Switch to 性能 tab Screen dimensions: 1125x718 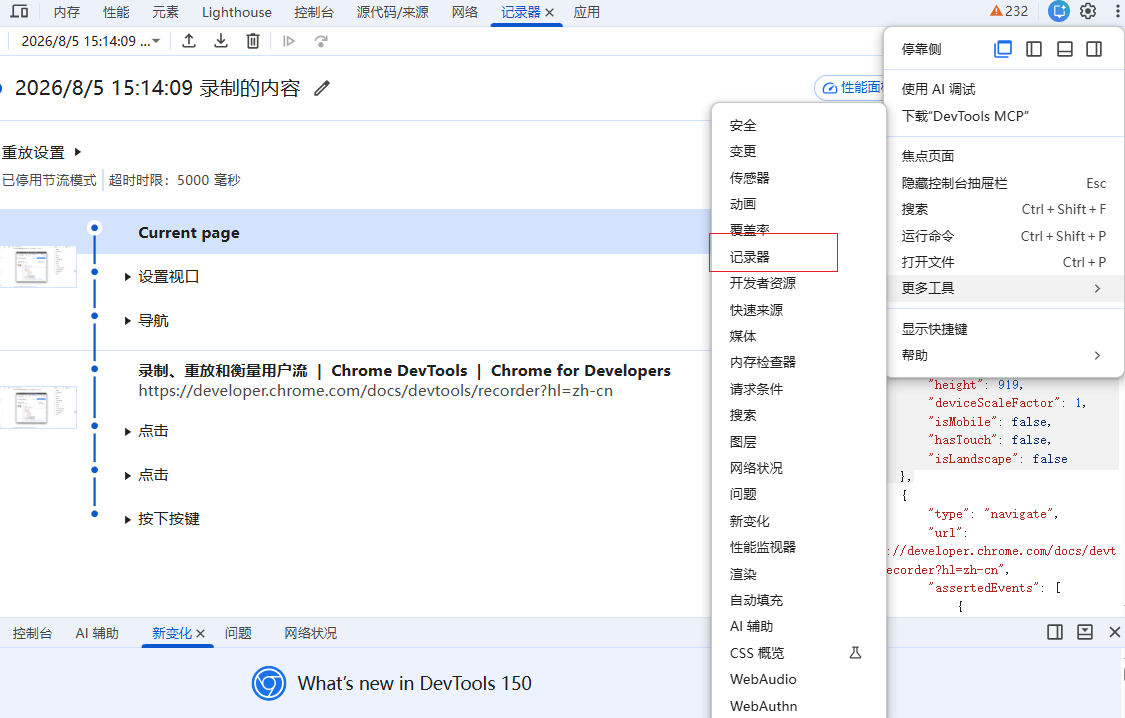point(116,12)
